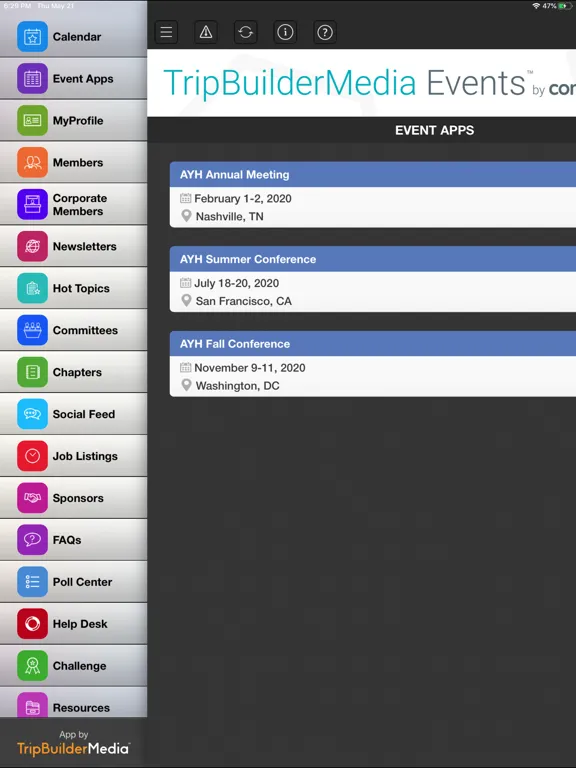This screenshot has height=768, width=576.
Task: Open the AYH Fall Conference event header
Action: (x=373, y=344)
